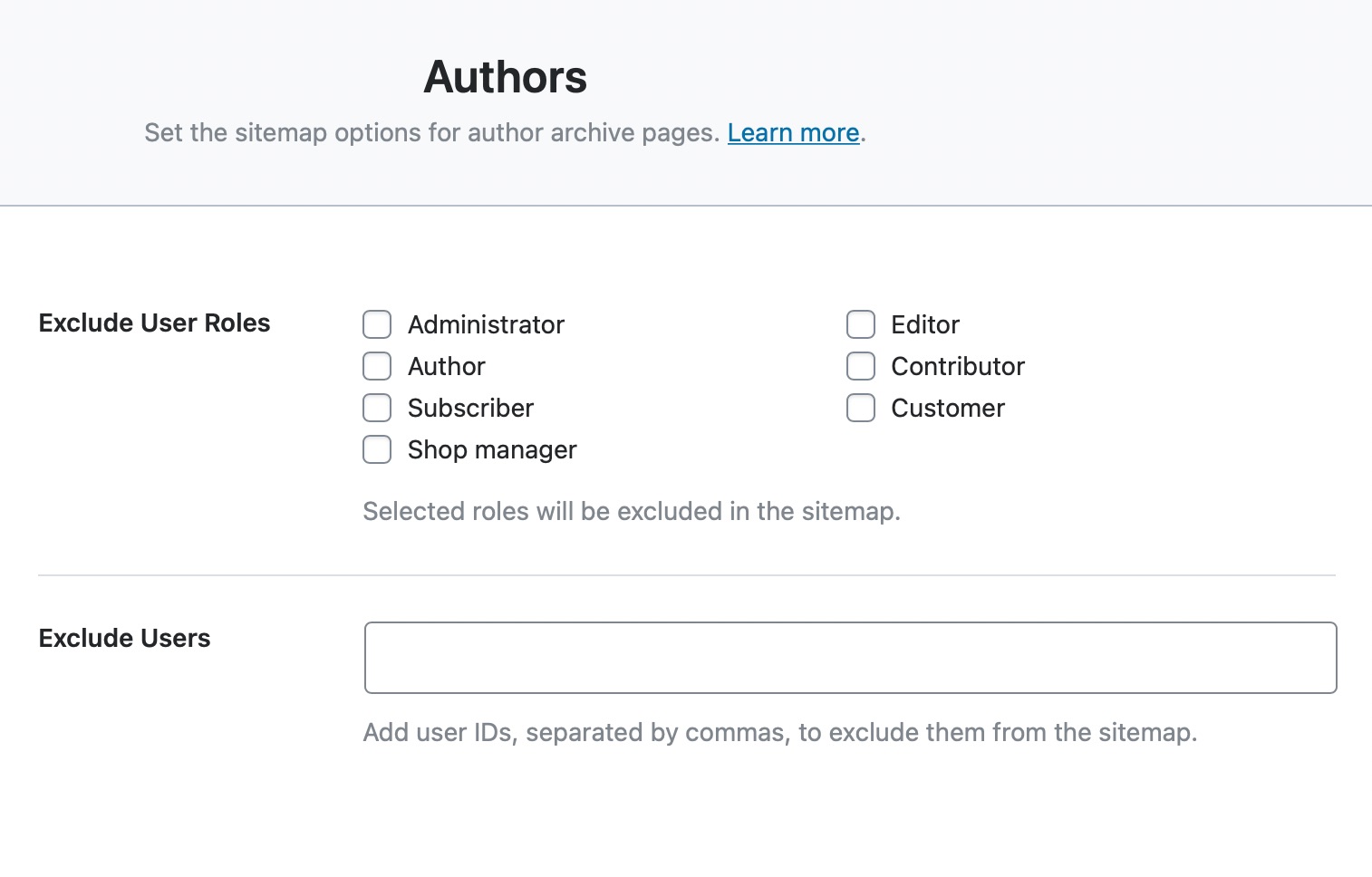
Task: Click the Shop manager label text
Action: [x=491, y=449]
